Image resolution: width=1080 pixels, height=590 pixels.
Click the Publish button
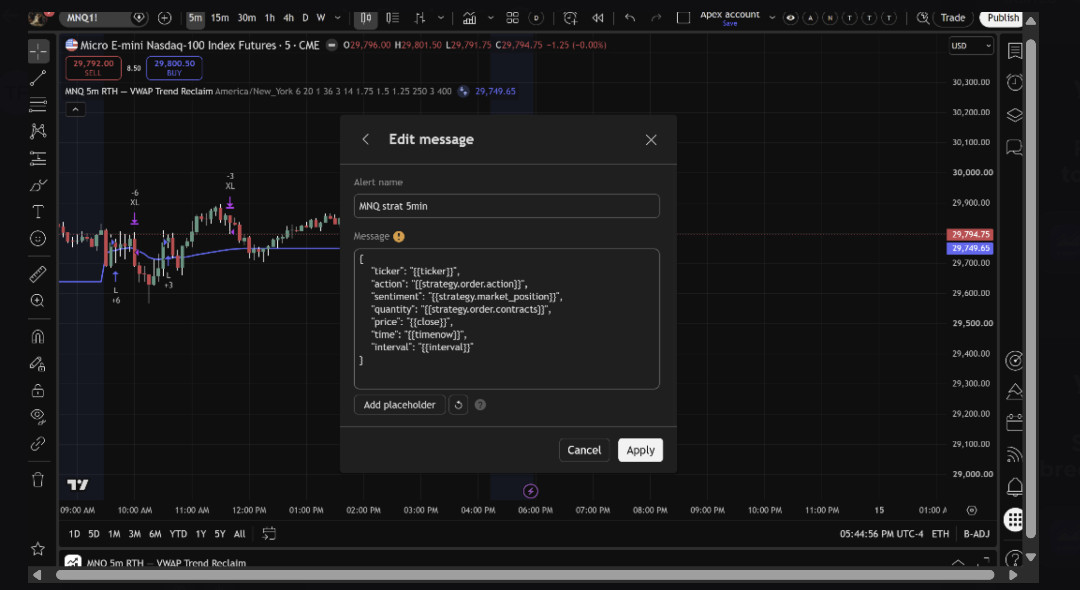click(1002, 18)
